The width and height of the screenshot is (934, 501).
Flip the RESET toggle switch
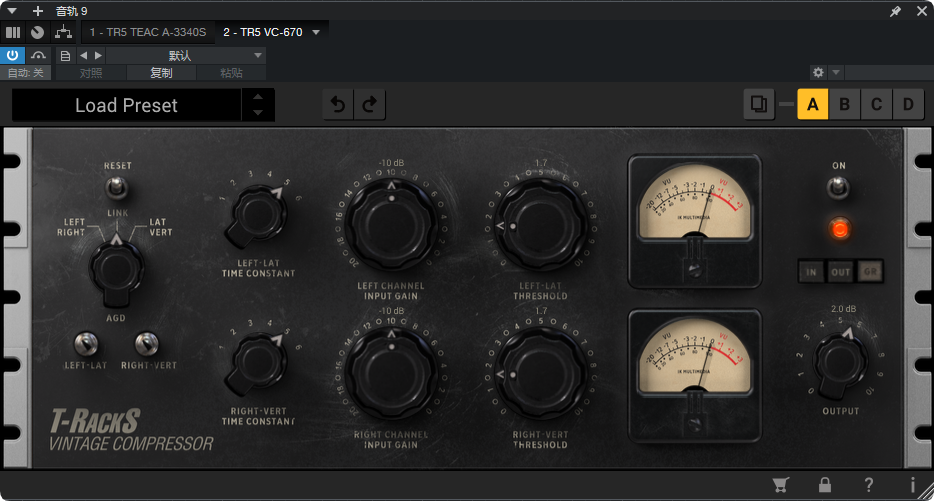pyautogui.click(x=116, y=188)
